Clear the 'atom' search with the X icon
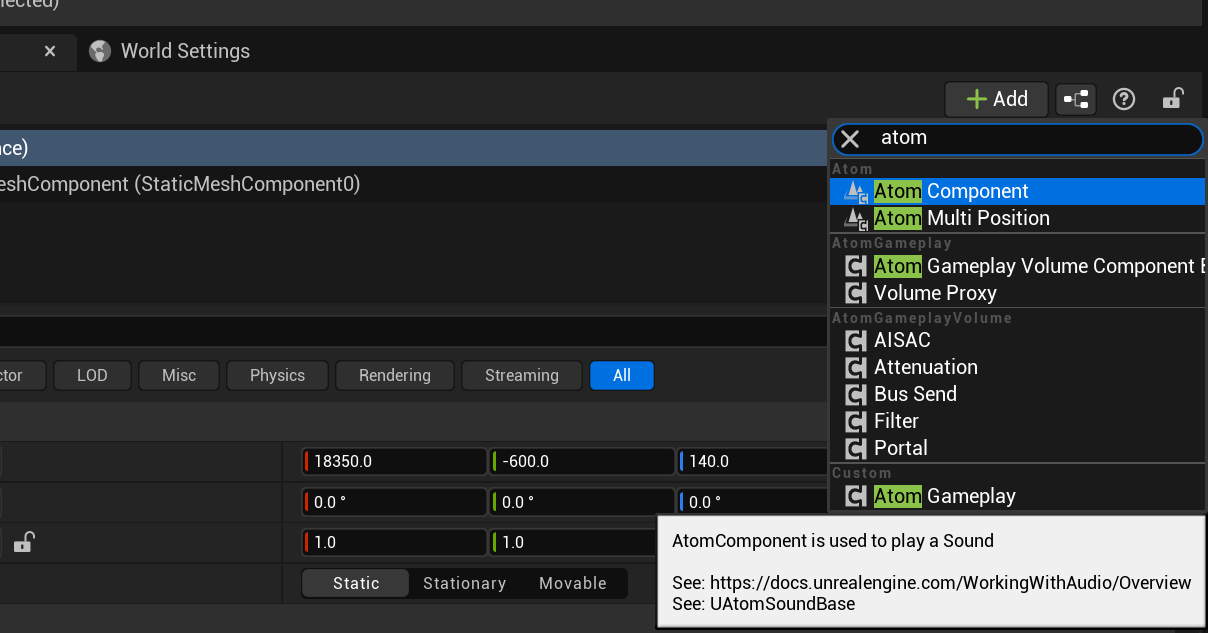The image size is (1208, 633). coord(850,138)
